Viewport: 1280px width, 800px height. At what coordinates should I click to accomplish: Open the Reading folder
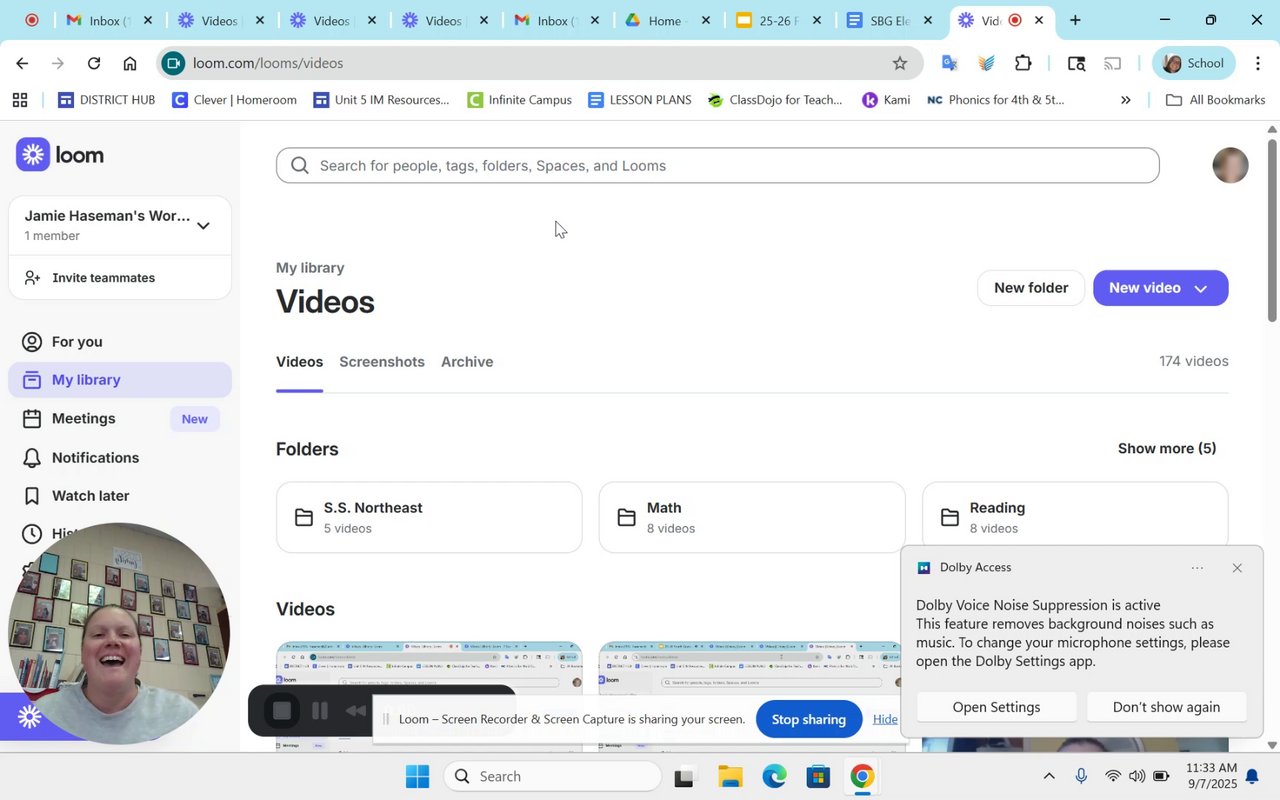click(x=1075, y=517)
